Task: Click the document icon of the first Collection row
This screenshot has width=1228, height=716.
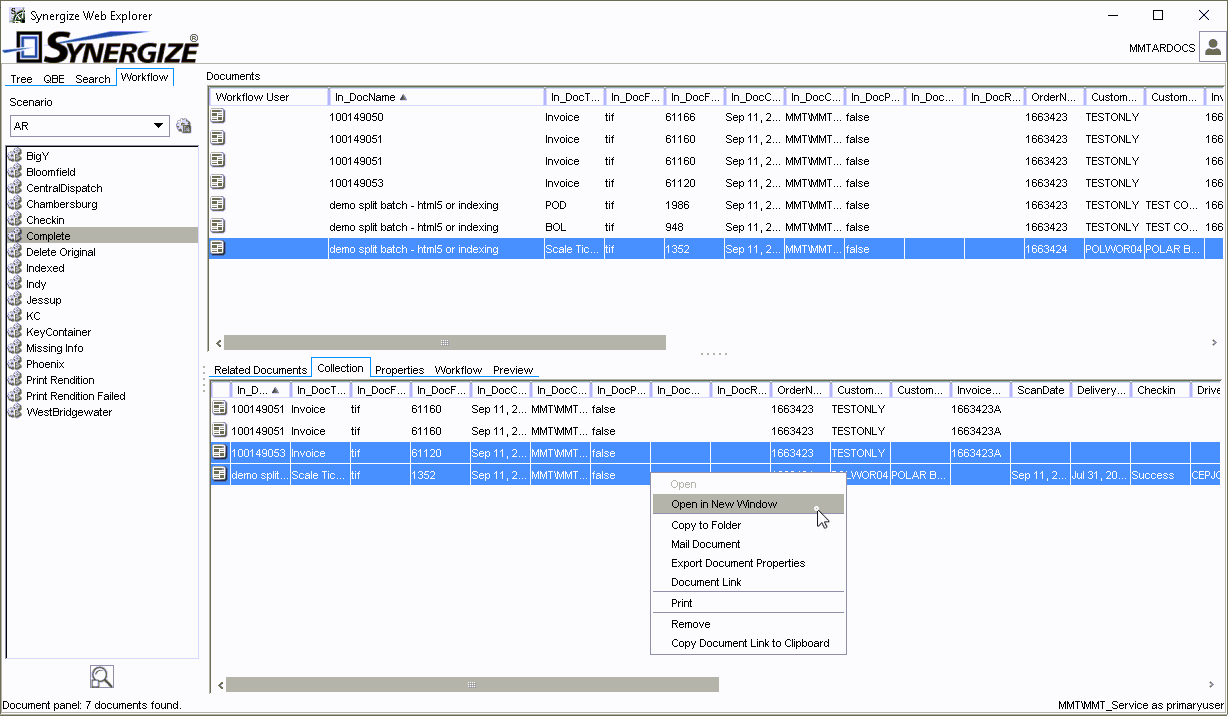Action: pyautogui.click(x=220, y=409)
